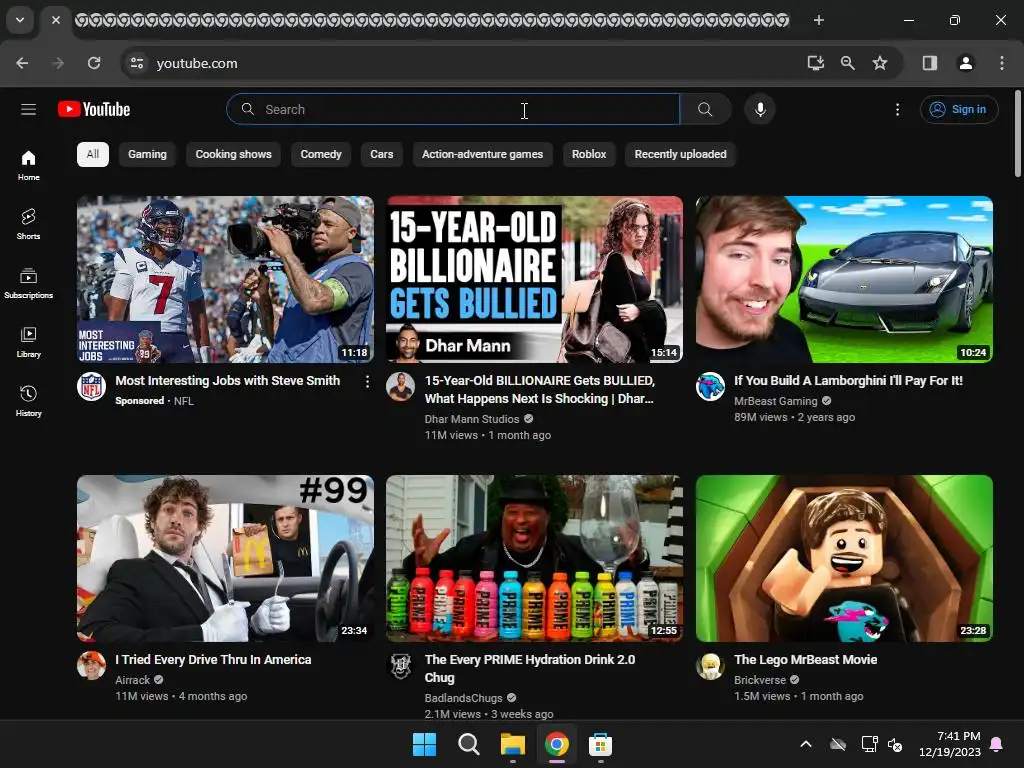Click the zoom magnifier icon in address bar

click(x=848, y=63)
